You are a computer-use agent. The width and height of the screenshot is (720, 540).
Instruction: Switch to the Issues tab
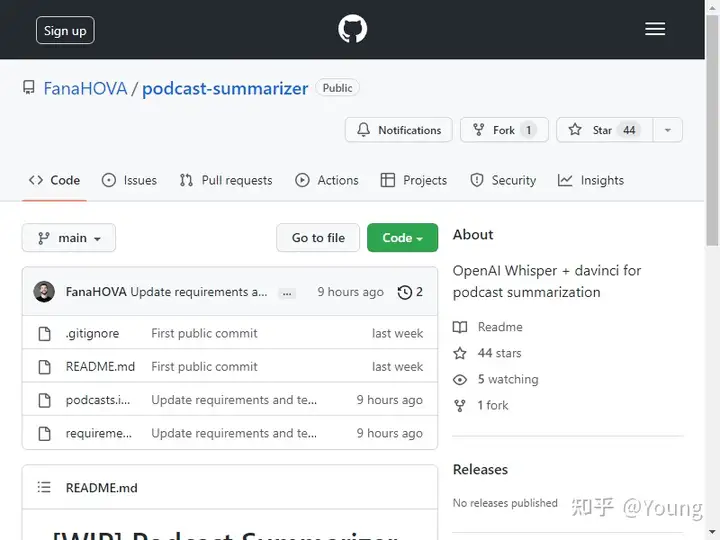click(x=129, y=180)
